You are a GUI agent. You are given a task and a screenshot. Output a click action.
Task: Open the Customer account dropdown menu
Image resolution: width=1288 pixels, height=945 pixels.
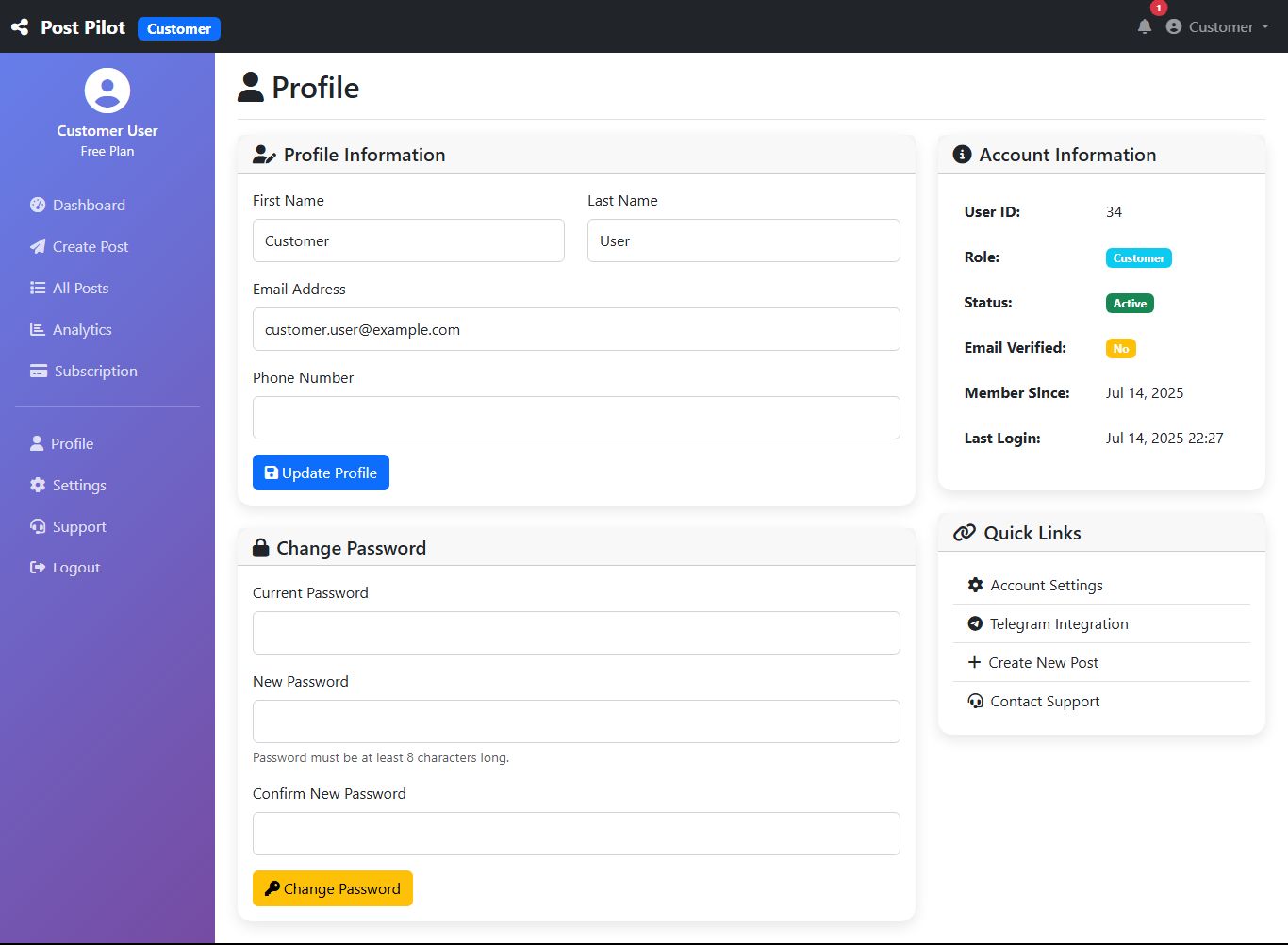pos(1218,26)
